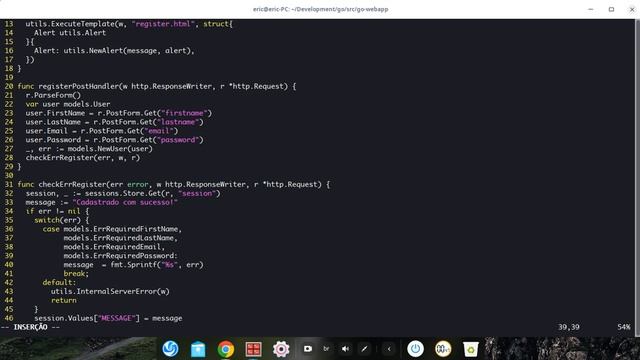
Task: Click the cursor position '39,39' in status line
Action: [569, 327]
